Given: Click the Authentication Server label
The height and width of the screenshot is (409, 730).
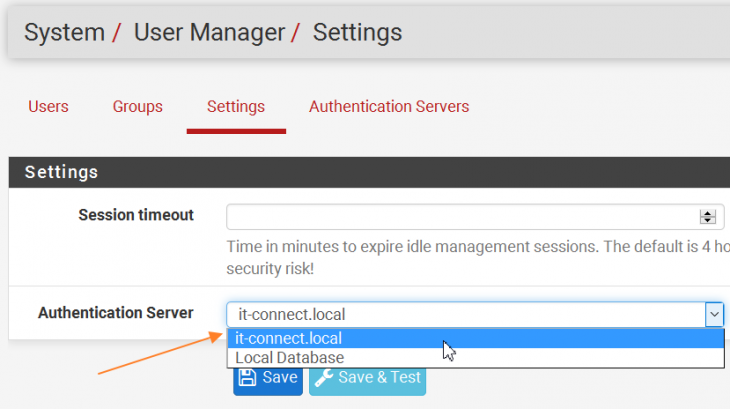Looking at the screenshot, I should (115, 313).
